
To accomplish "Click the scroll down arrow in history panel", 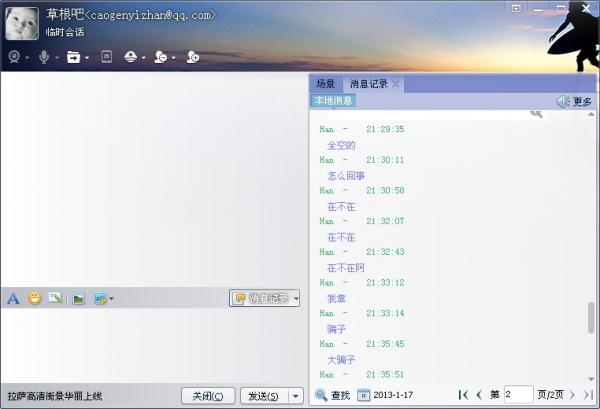I will (591, 379).
